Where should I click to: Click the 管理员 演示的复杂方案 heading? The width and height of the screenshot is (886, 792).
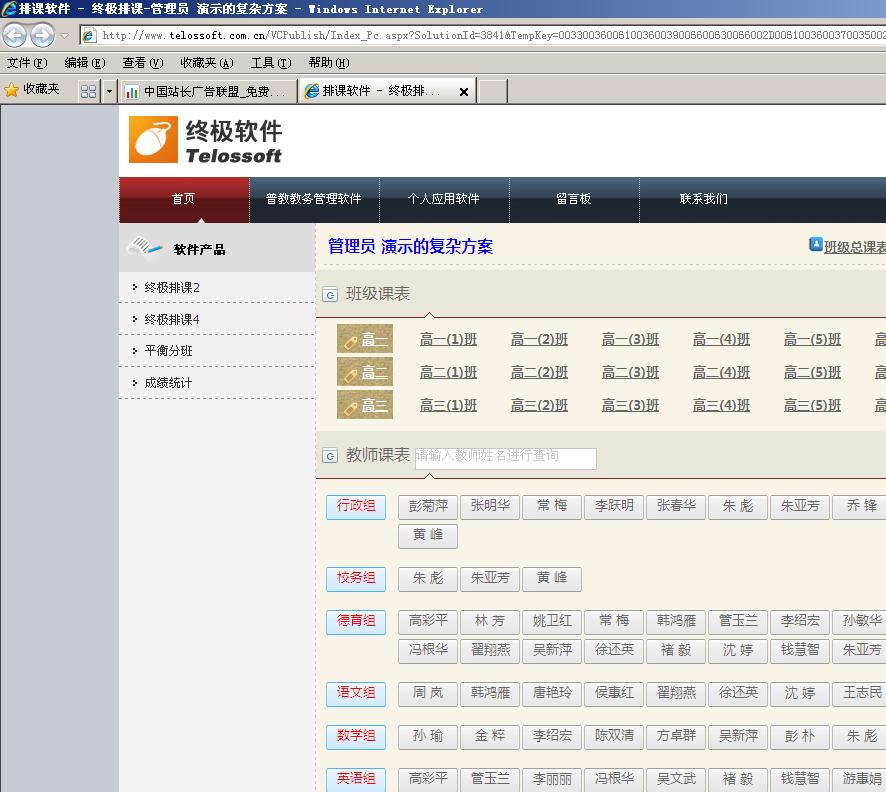(411, 247)
